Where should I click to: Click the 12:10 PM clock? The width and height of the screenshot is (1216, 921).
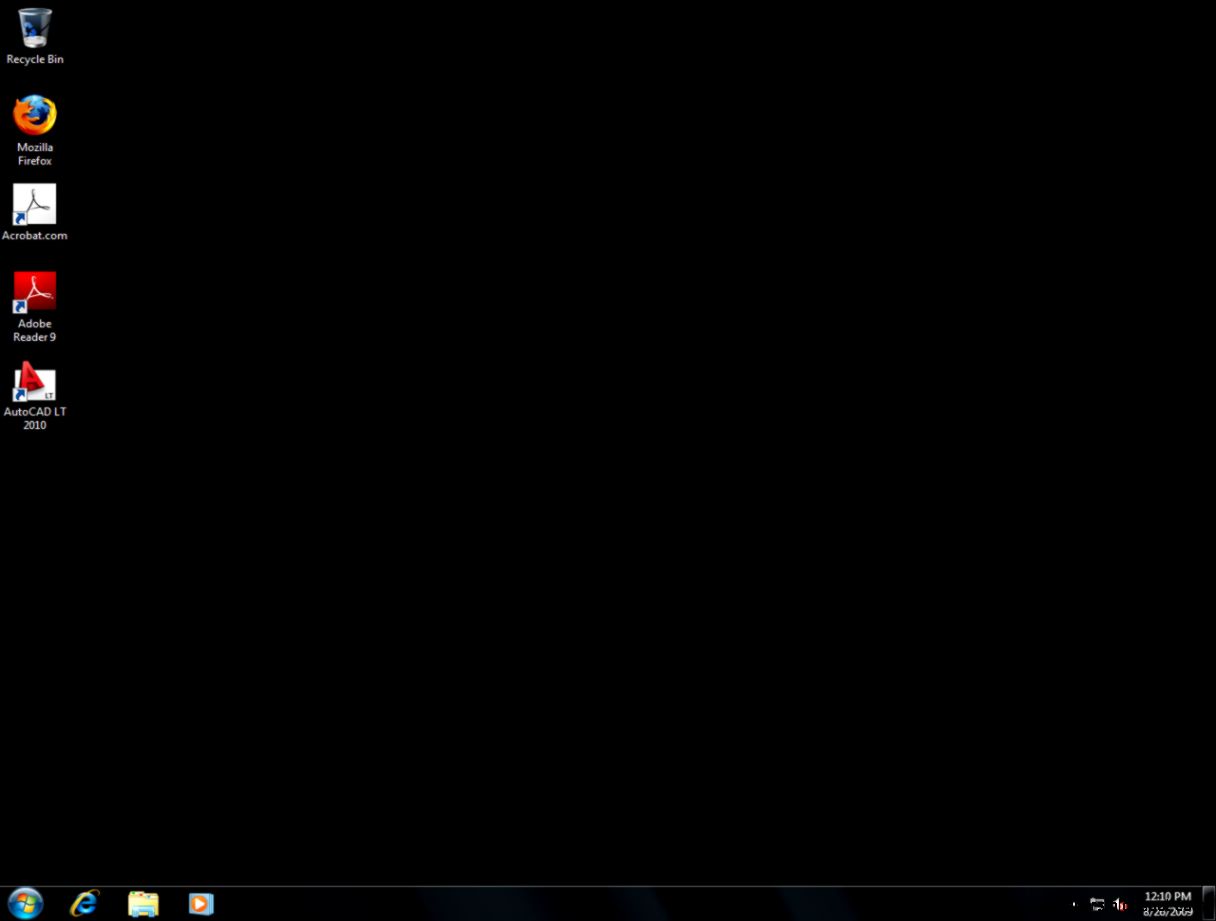[1166, 896]
